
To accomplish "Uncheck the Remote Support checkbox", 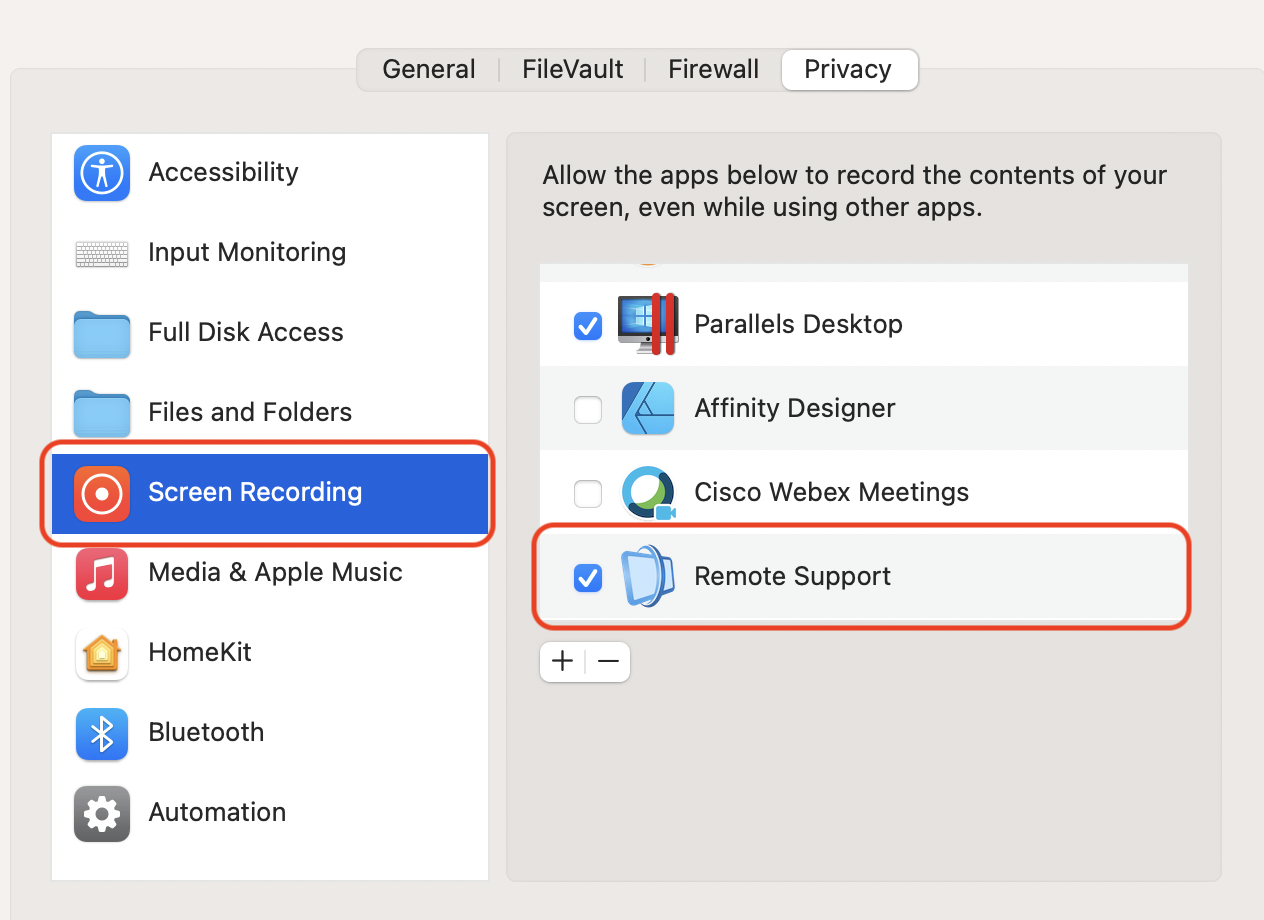I will click(588, 578).
